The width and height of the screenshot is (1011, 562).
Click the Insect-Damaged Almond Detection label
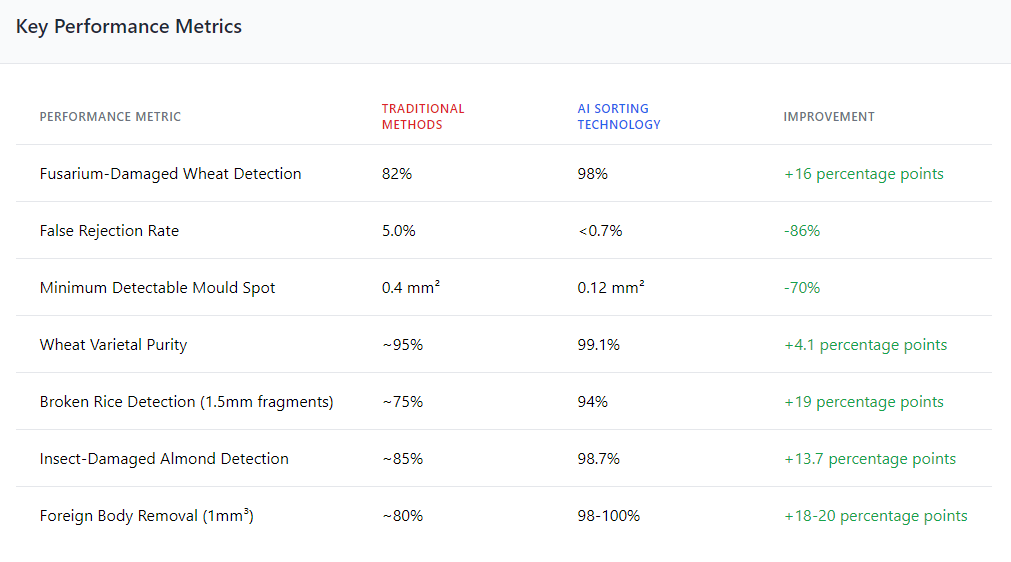click(x=164, y=459)
